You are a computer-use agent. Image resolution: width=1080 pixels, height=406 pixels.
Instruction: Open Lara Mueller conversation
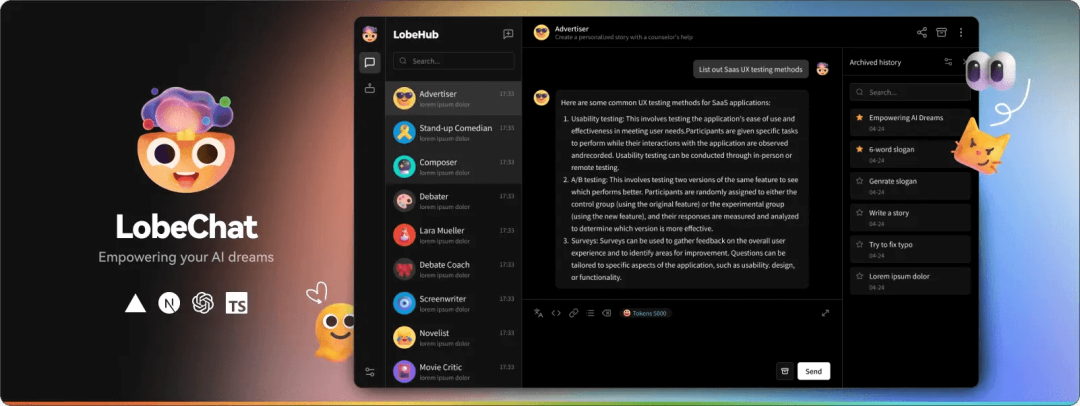[x=453, y=234]
